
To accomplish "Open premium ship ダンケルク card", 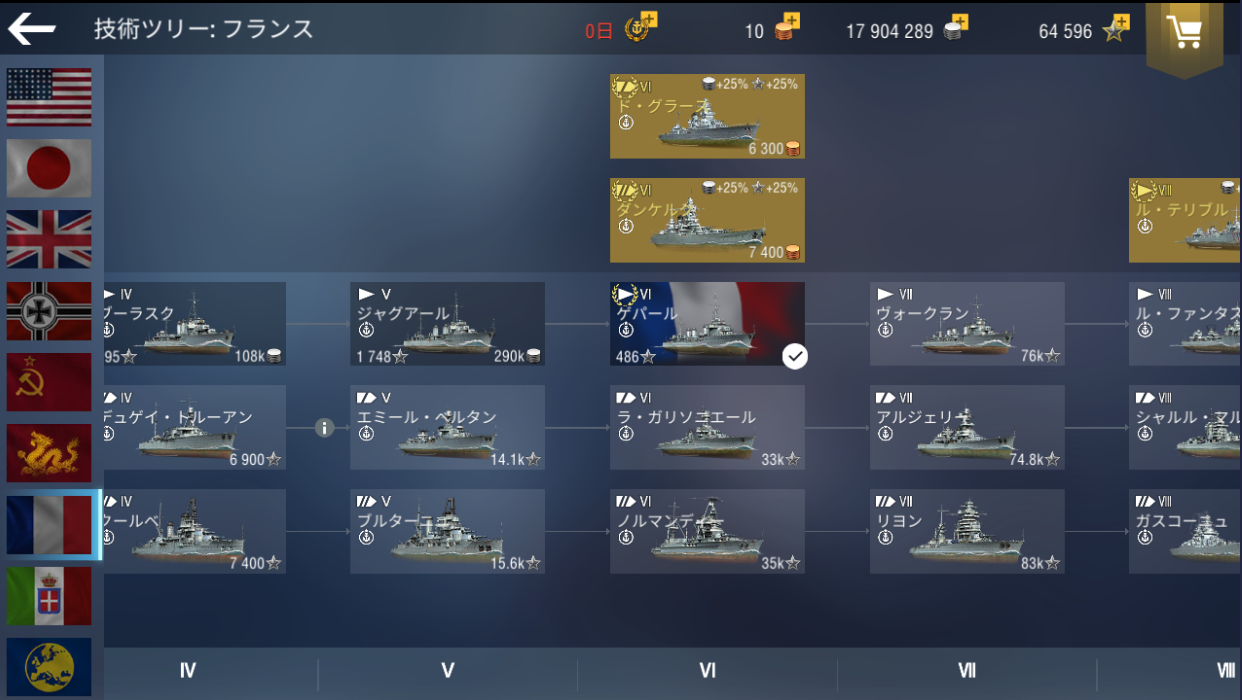I will (707, 220).
